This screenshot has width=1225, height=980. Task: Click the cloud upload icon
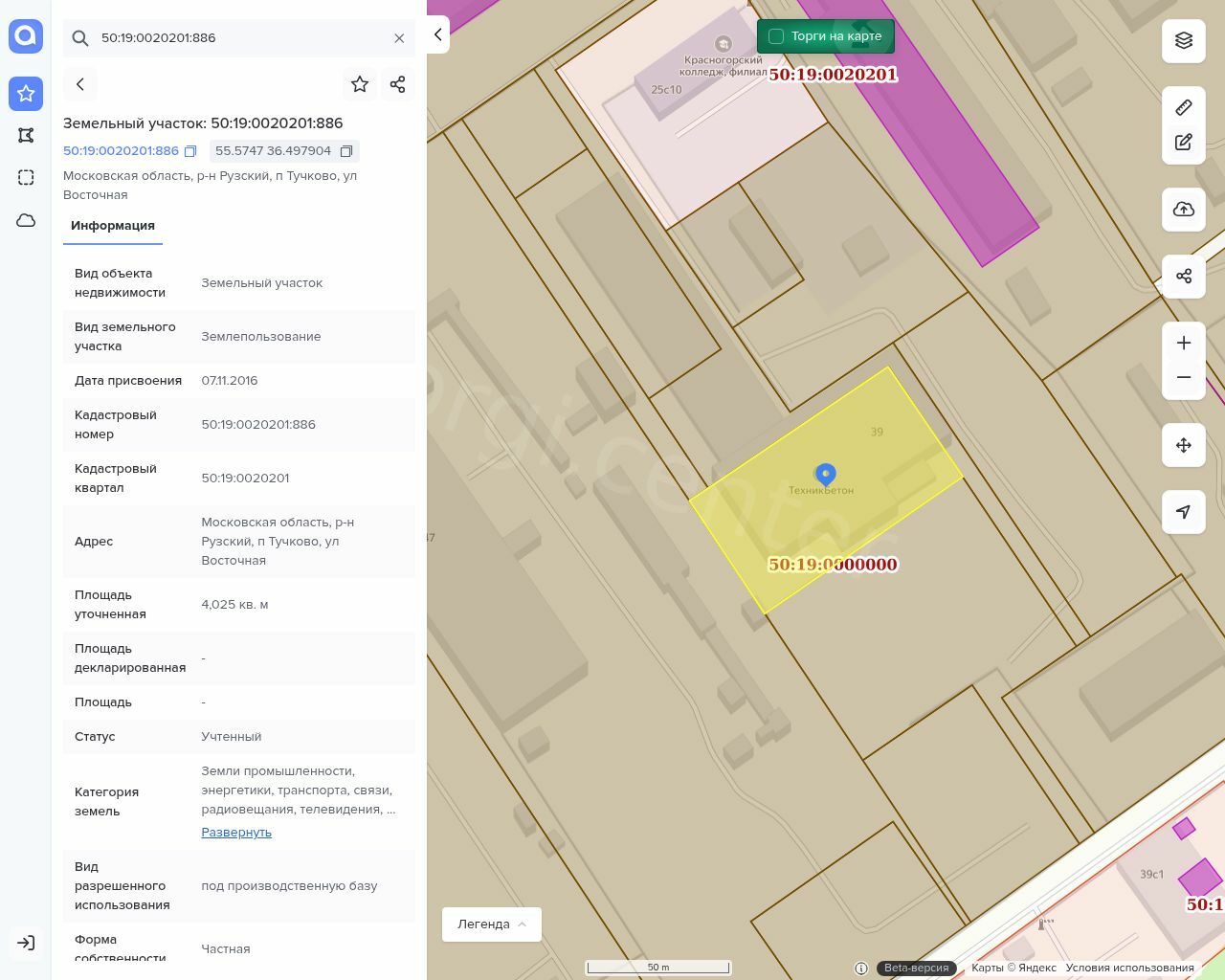point(1183,210)
